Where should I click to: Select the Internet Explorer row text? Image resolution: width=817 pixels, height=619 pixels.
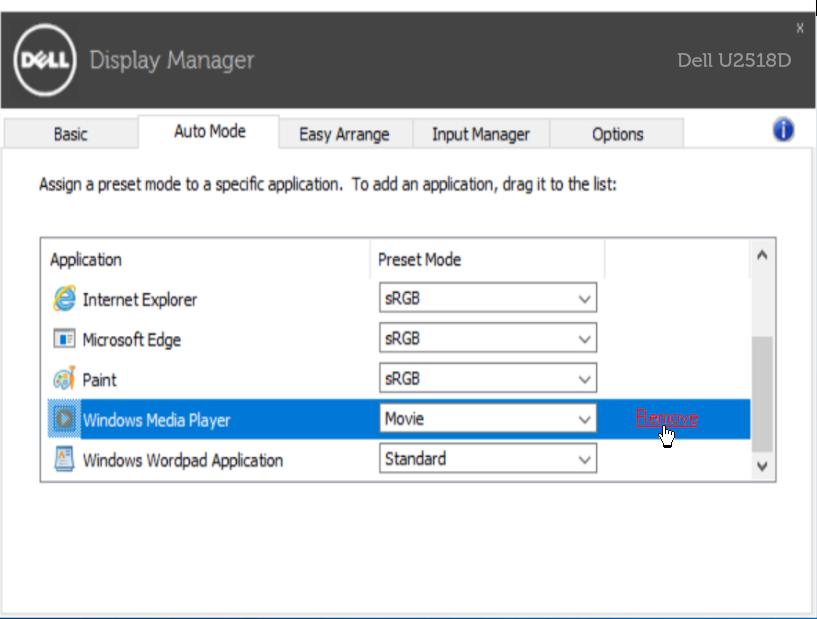140,300
